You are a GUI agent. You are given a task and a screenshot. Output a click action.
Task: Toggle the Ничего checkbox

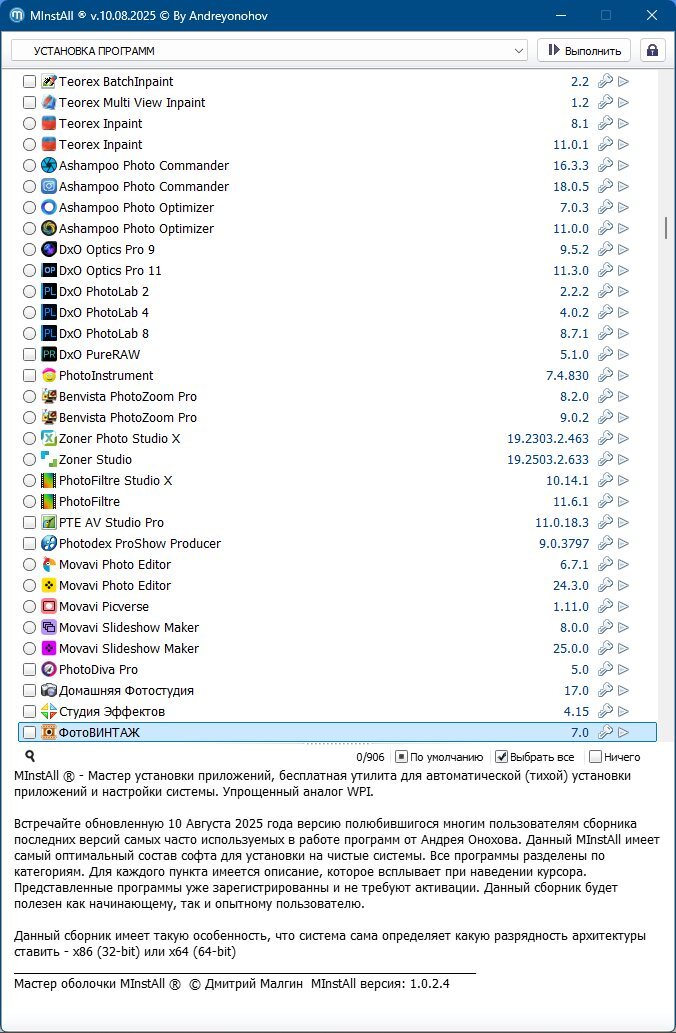596,757
